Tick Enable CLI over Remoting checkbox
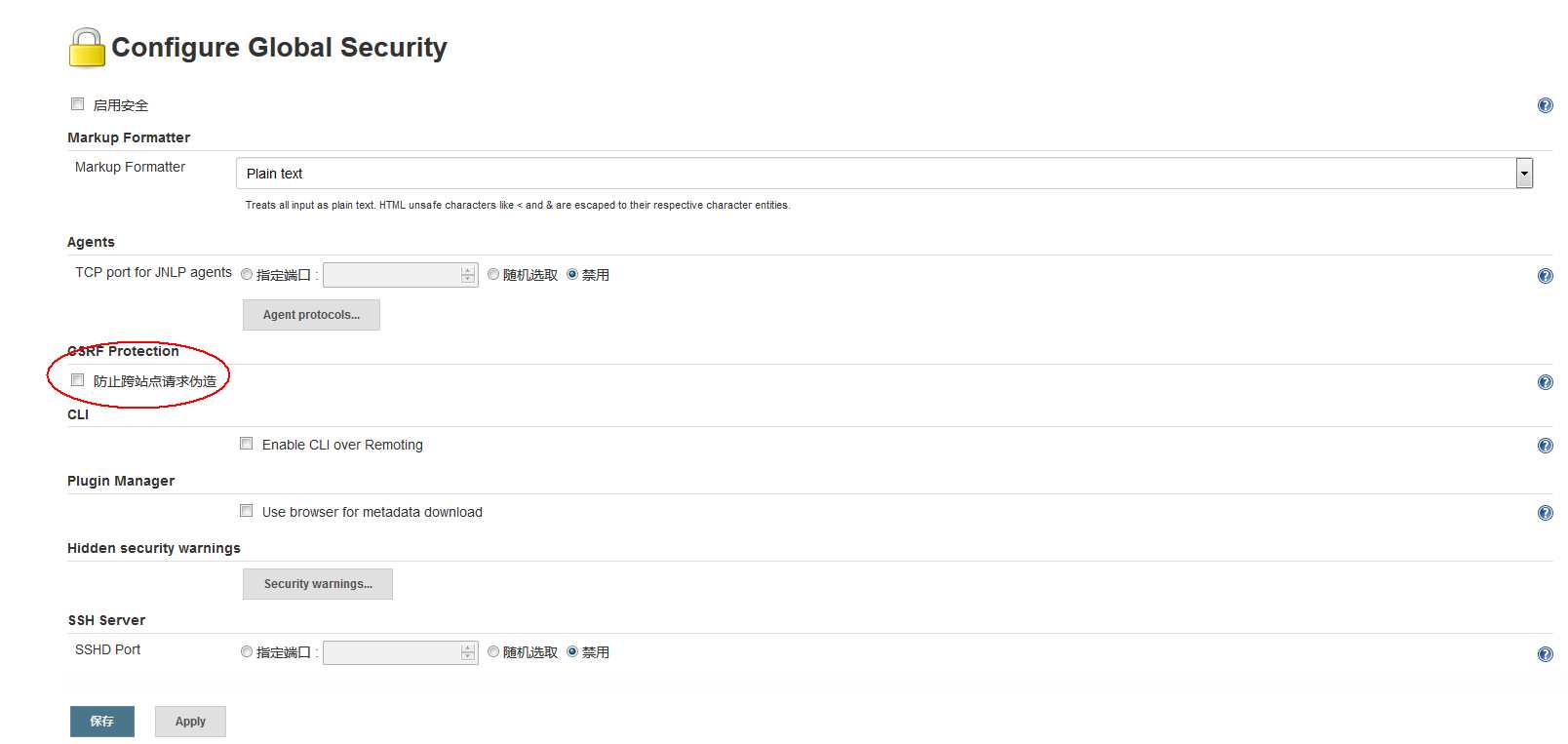The image size is (1568, 744). click(247, 444)
